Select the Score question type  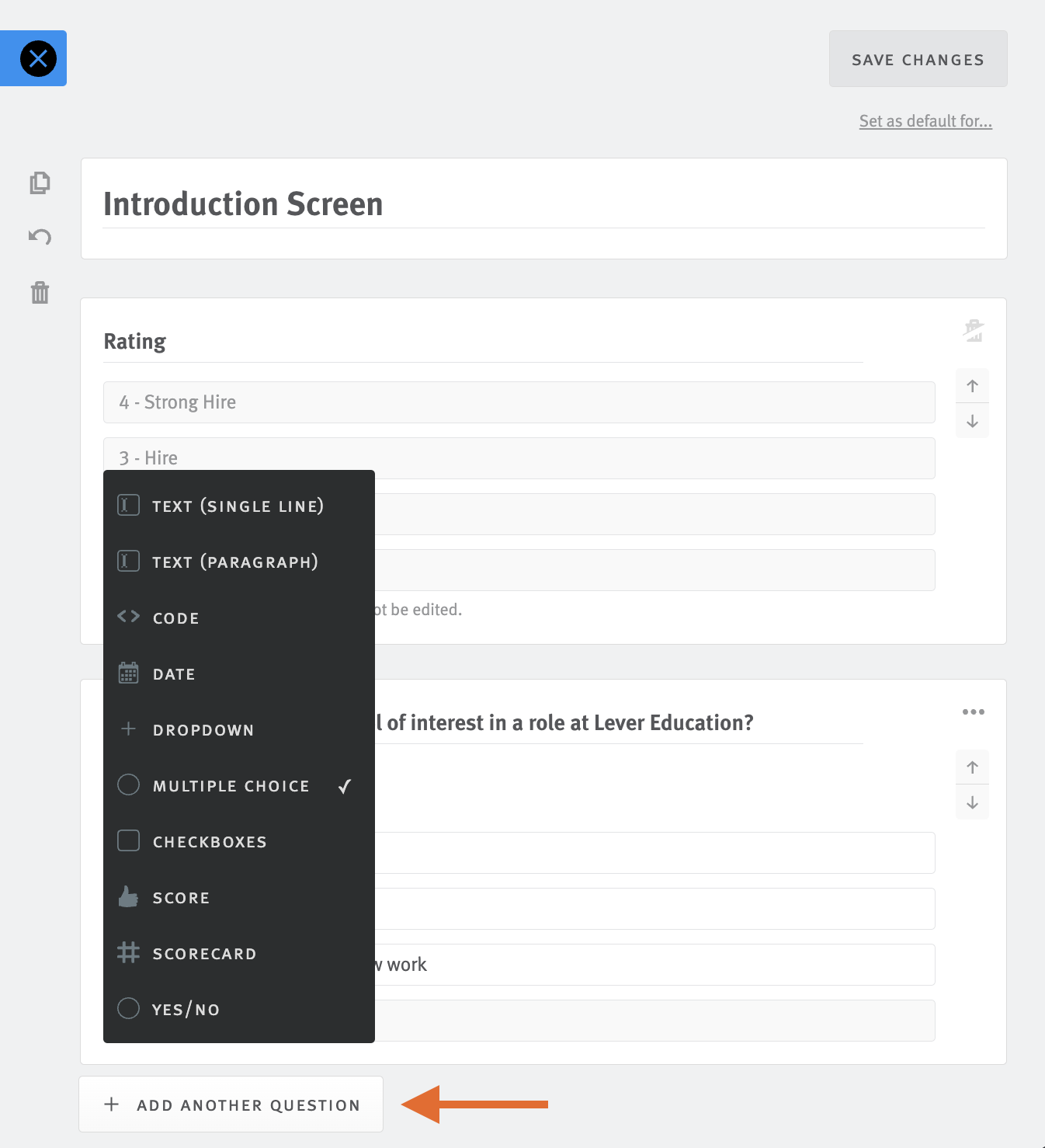(x=181, y=897)
